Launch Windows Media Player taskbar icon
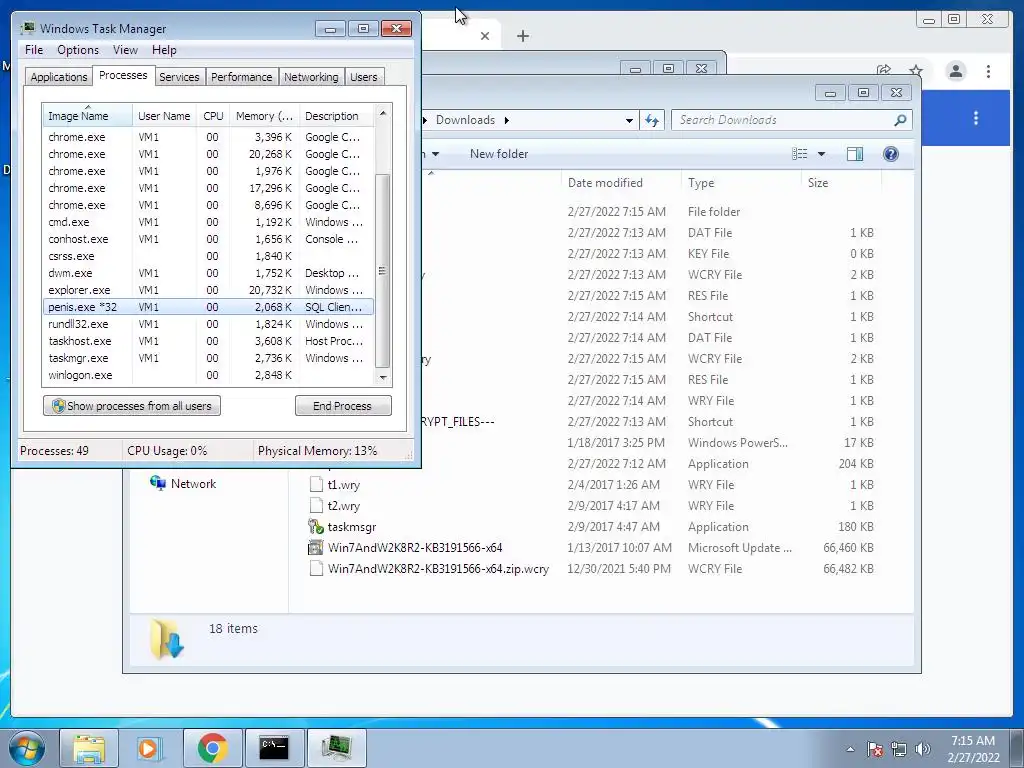1024x768 pixels. click(149, 748)
